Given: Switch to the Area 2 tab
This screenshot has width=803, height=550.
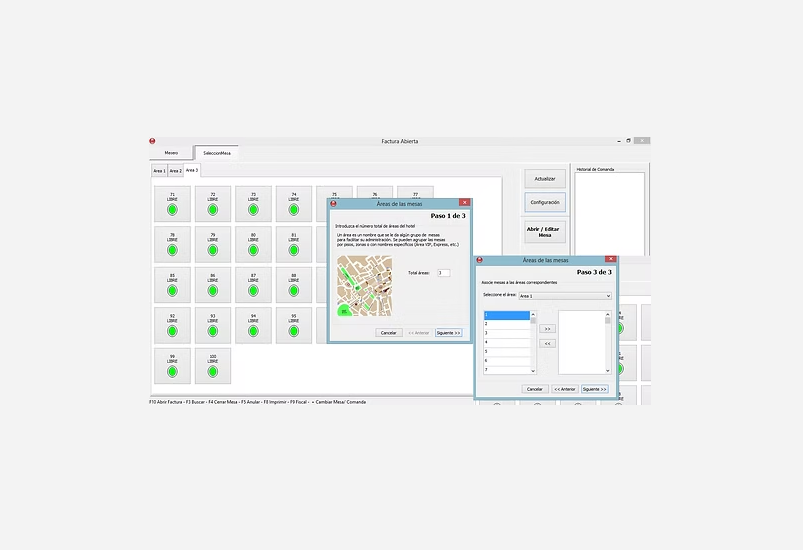Looking at the screenshot, I should 175,171.
